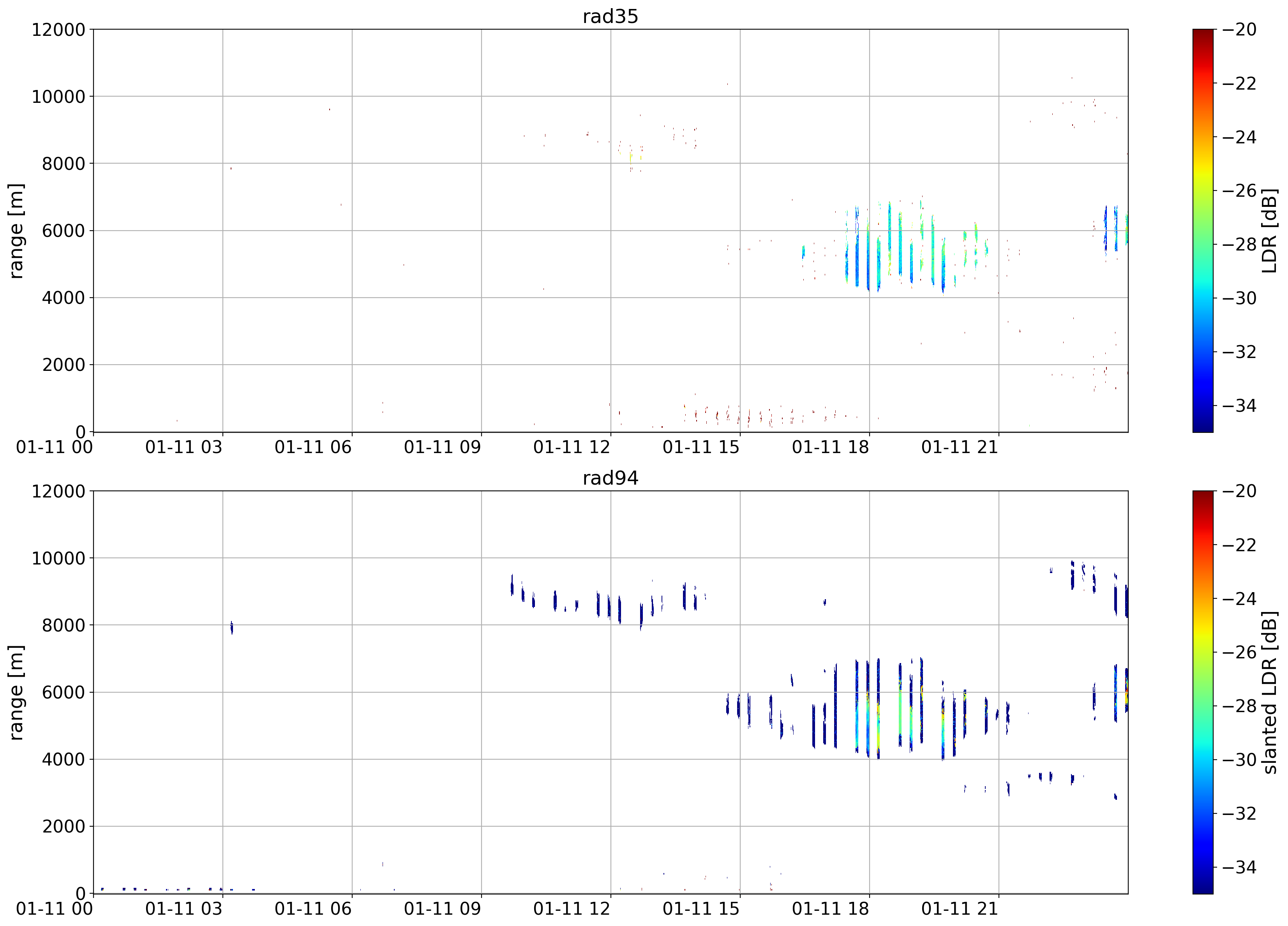Select the −22 tick on slanted LDR colorbar
This screenshot has height=926, width=1288.
pos(1239,545)
